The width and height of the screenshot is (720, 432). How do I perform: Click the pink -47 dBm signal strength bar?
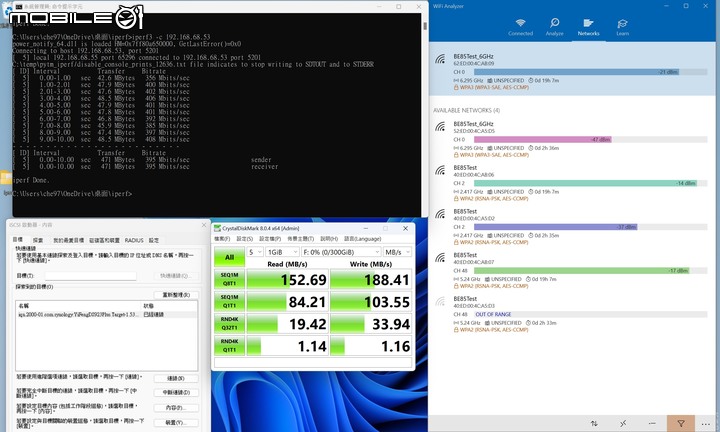(542, 140)
